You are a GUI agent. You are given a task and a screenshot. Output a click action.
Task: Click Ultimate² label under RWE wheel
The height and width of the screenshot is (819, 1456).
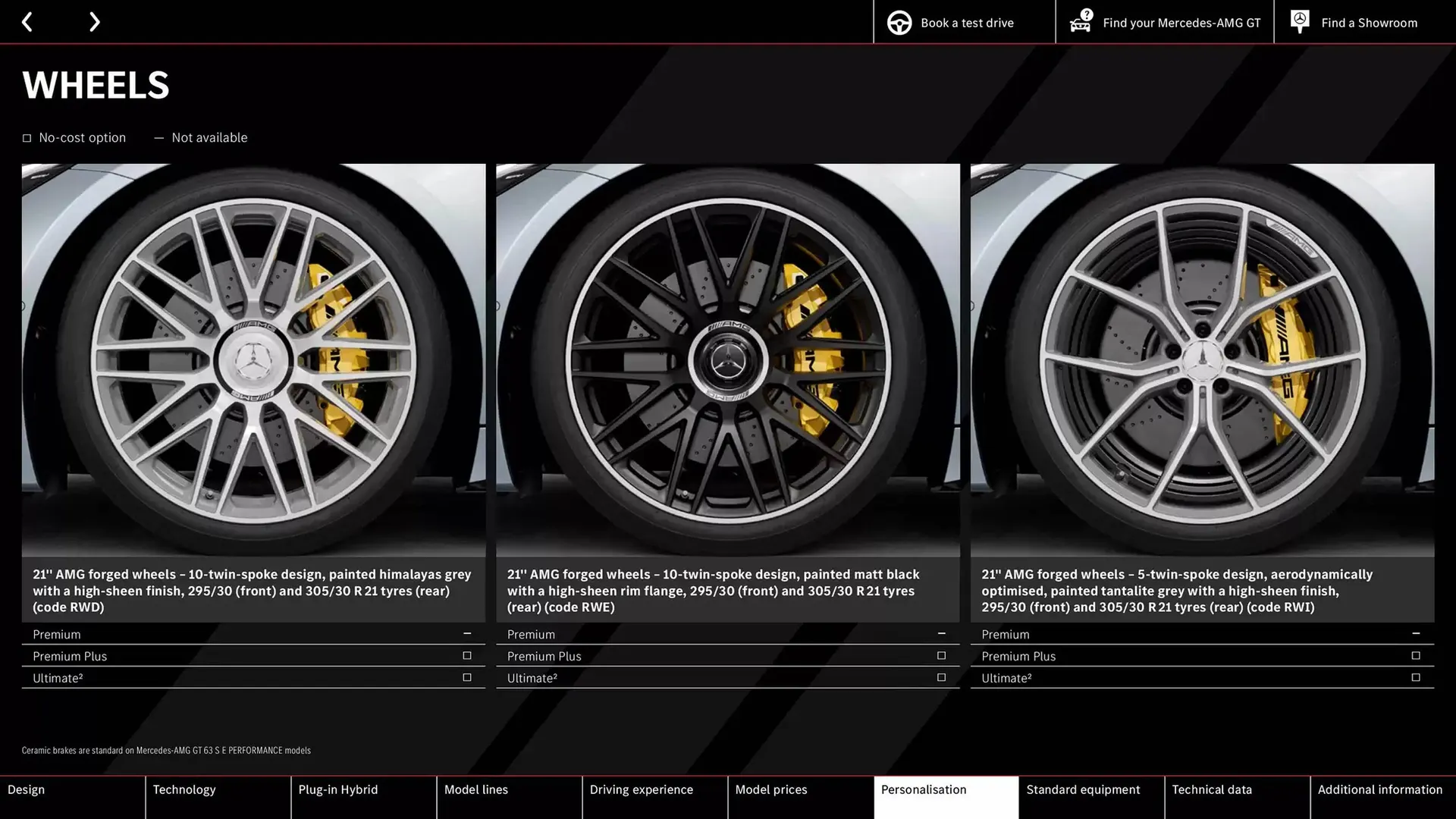[x=532, y=679]
